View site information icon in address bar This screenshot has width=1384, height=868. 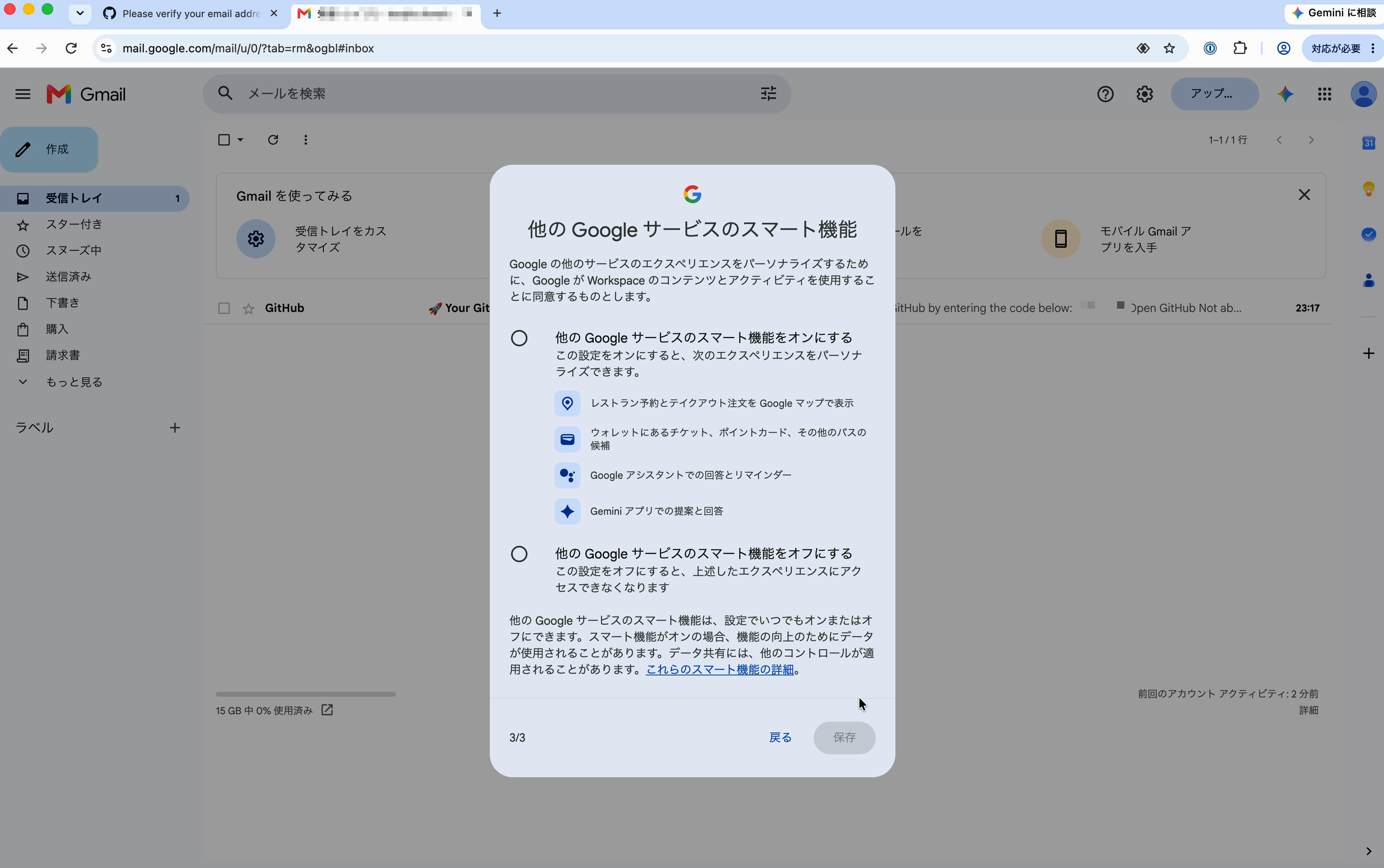[106, 48]
